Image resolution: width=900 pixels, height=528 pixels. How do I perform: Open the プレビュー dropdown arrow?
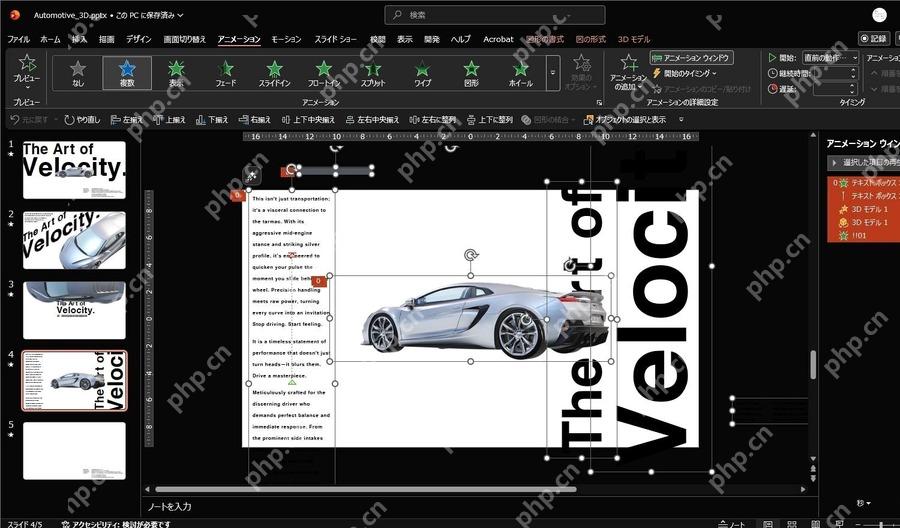pyautogui.click(x=27, y=87)
